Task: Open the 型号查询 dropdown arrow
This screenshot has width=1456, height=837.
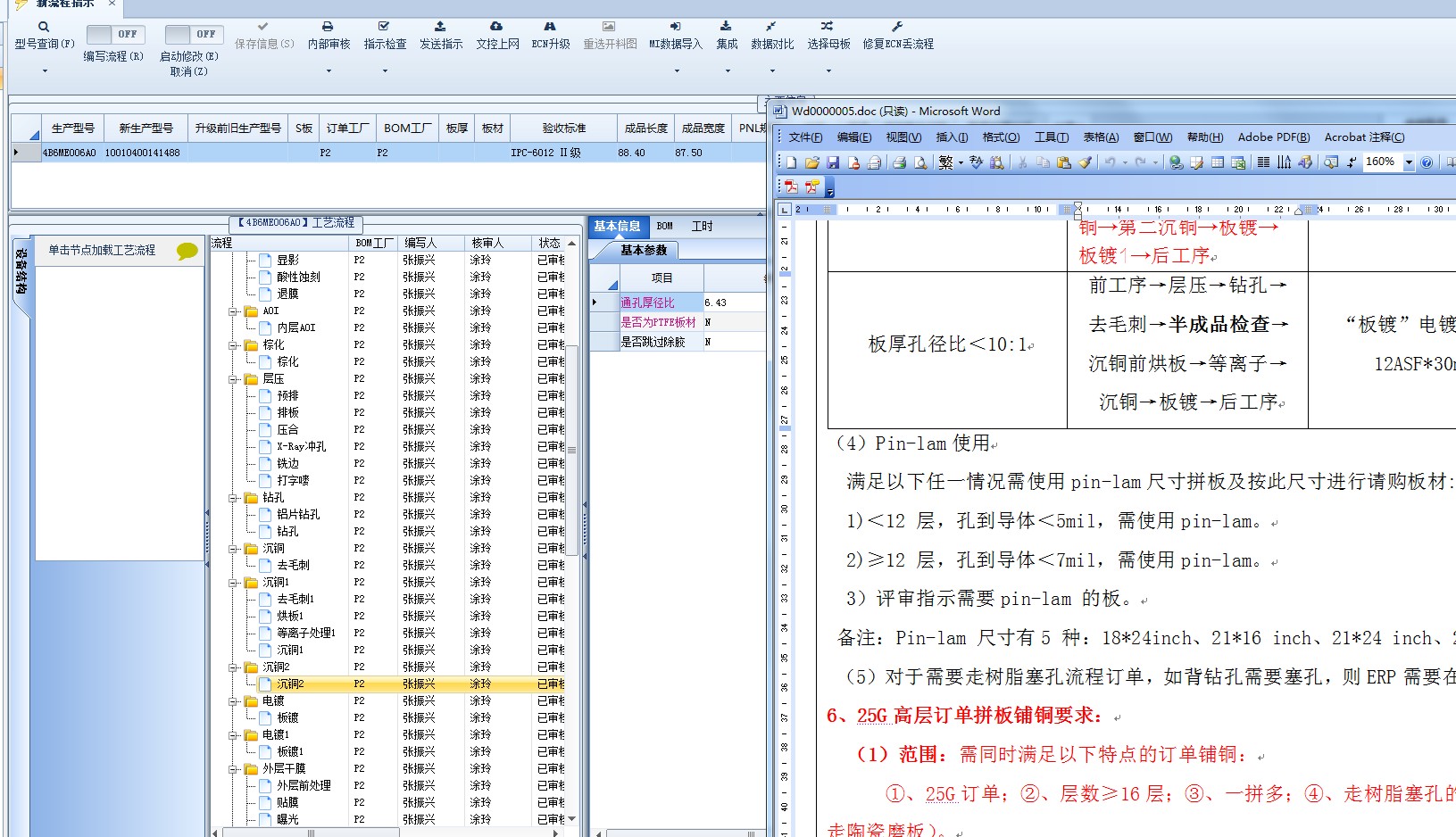Action: point(44,70)
